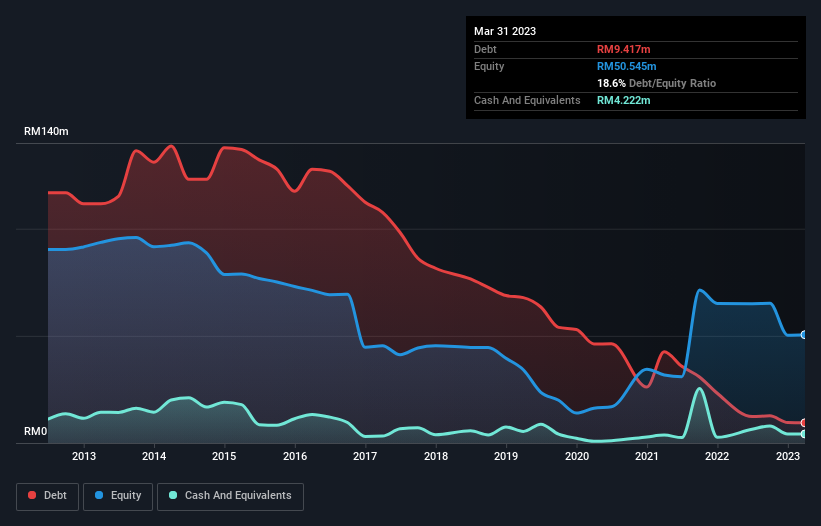Select the 2018 x-axis label
This screenshot has width=821, height=526.
point(436,456)
